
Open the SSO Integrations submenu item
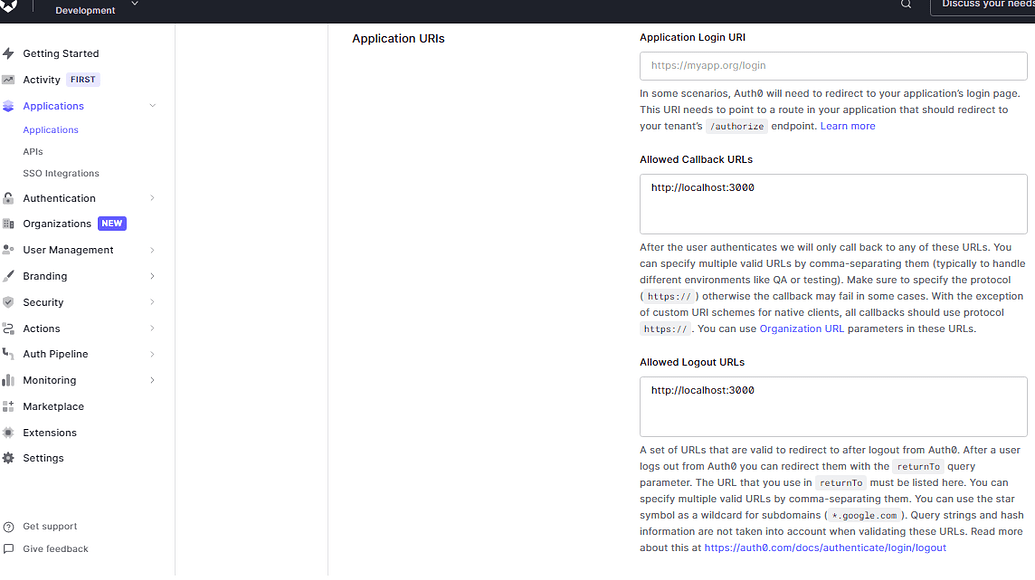coord(61,174)
